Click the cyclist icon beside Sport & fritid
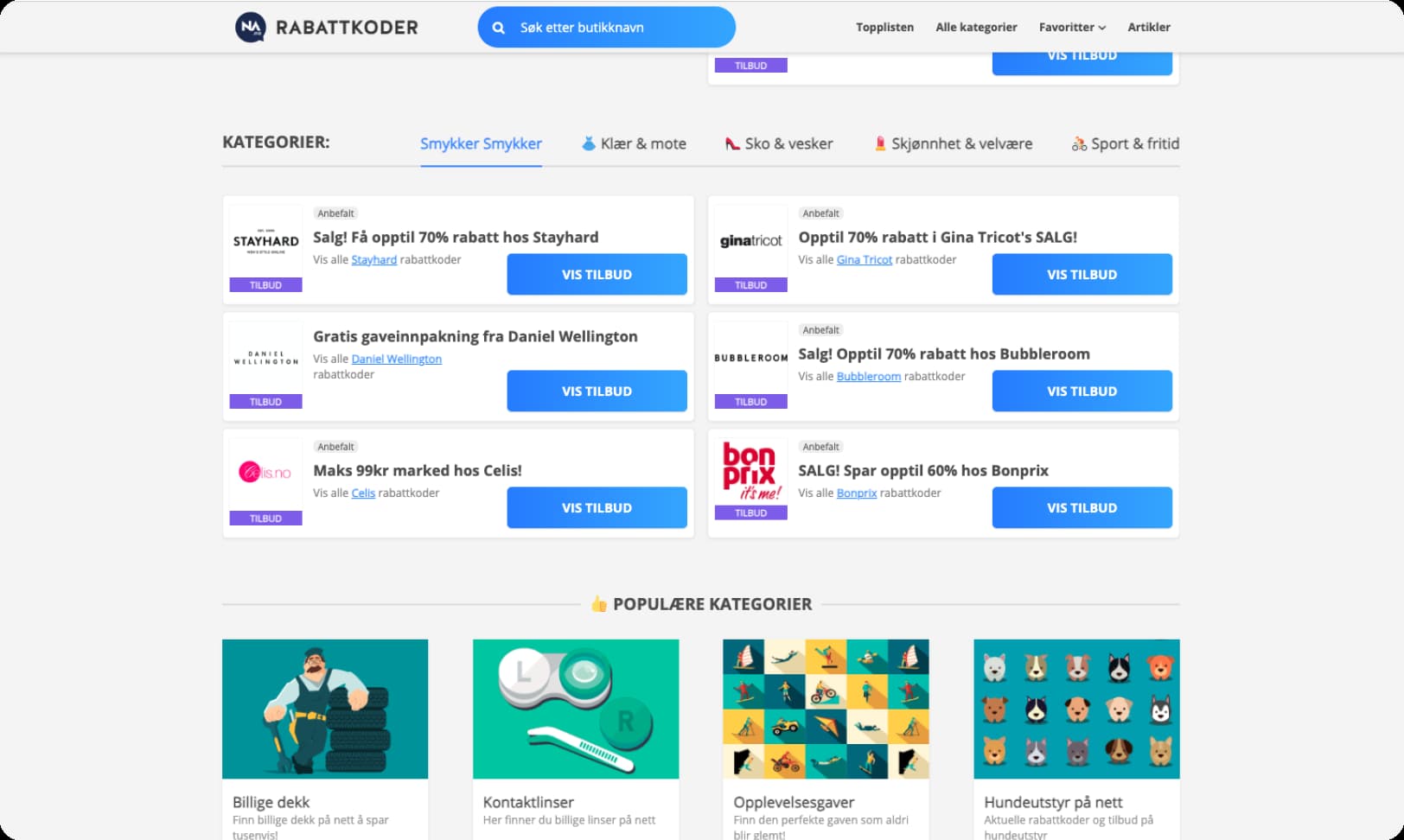Image resolution: width=1404 pixels, height=840 pixels. pyautogui.click(x=1079, y=143)
